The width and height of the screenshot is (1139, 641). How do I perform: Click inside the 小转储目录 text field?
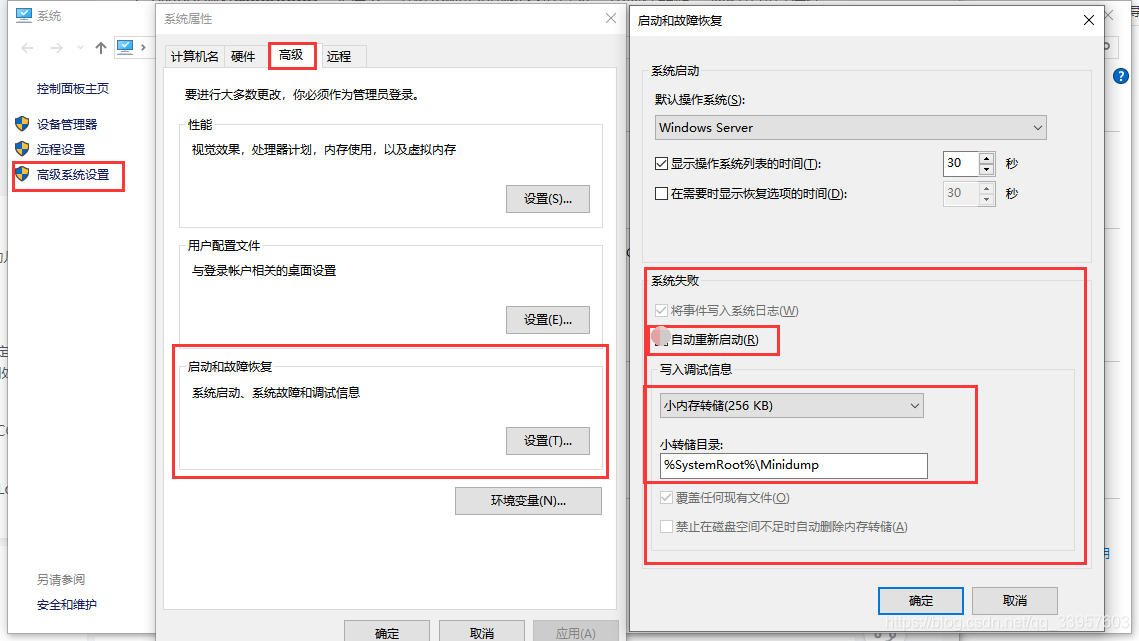coord(790,466)
